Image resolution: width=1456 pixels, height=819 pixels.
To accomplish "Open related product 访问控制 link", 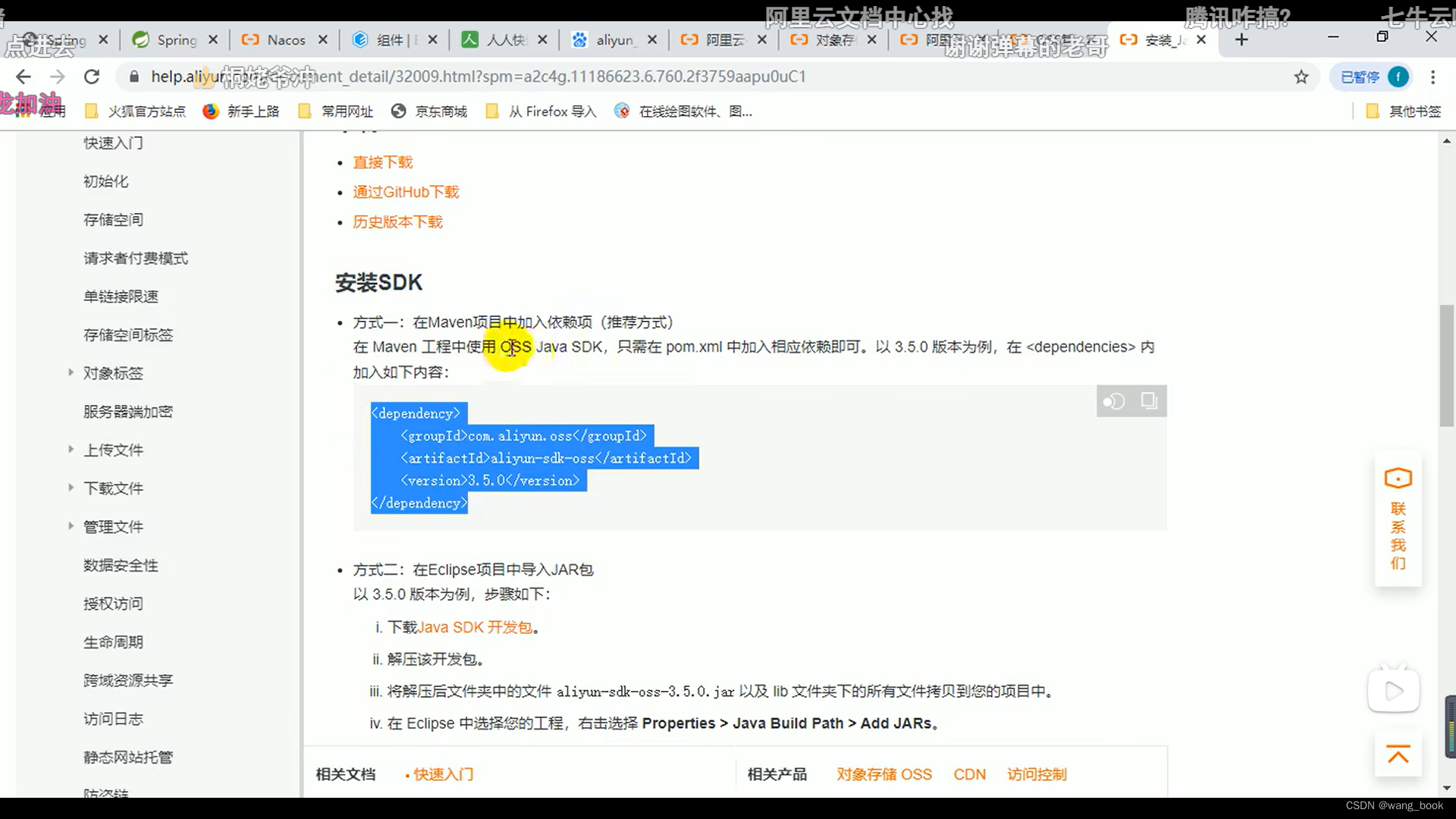I will click(x=1037, y=774).
